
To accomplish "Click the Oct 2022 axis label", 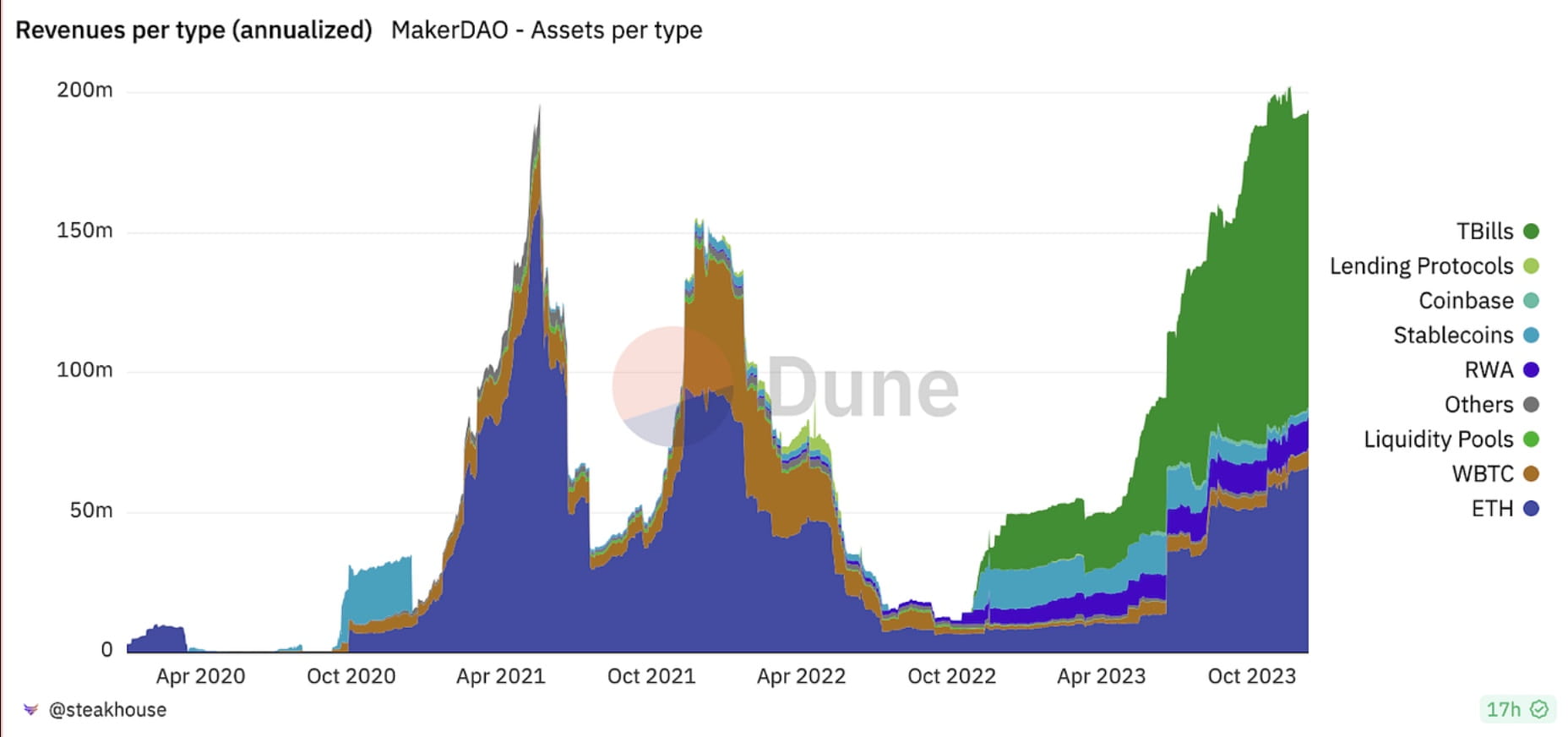I will click(951, 676).
